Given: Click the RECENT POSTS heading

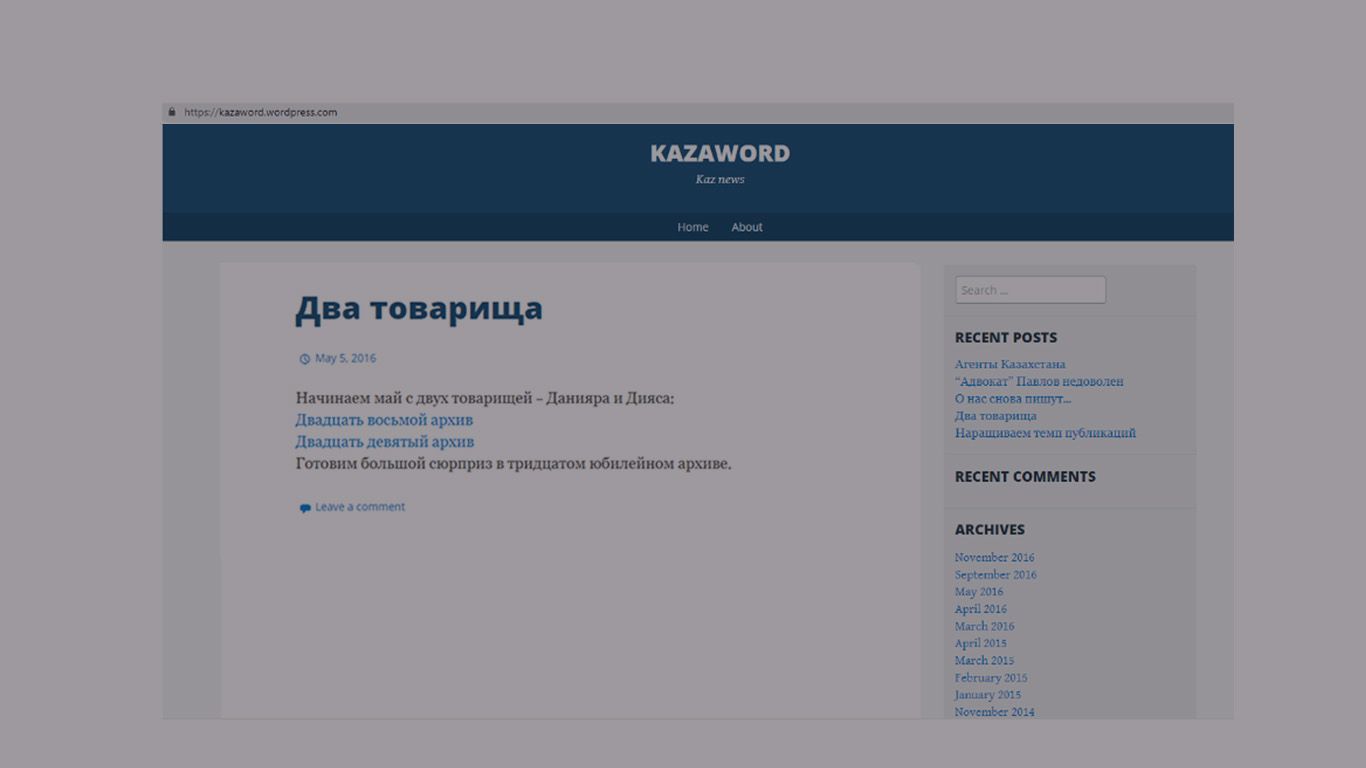Looking at the screenshot, I should (x=1006, y=337).
